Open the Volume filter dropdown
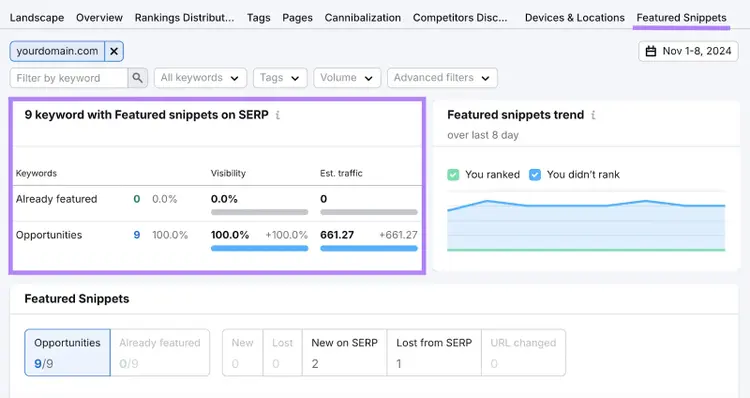 (x=347, y=77)
